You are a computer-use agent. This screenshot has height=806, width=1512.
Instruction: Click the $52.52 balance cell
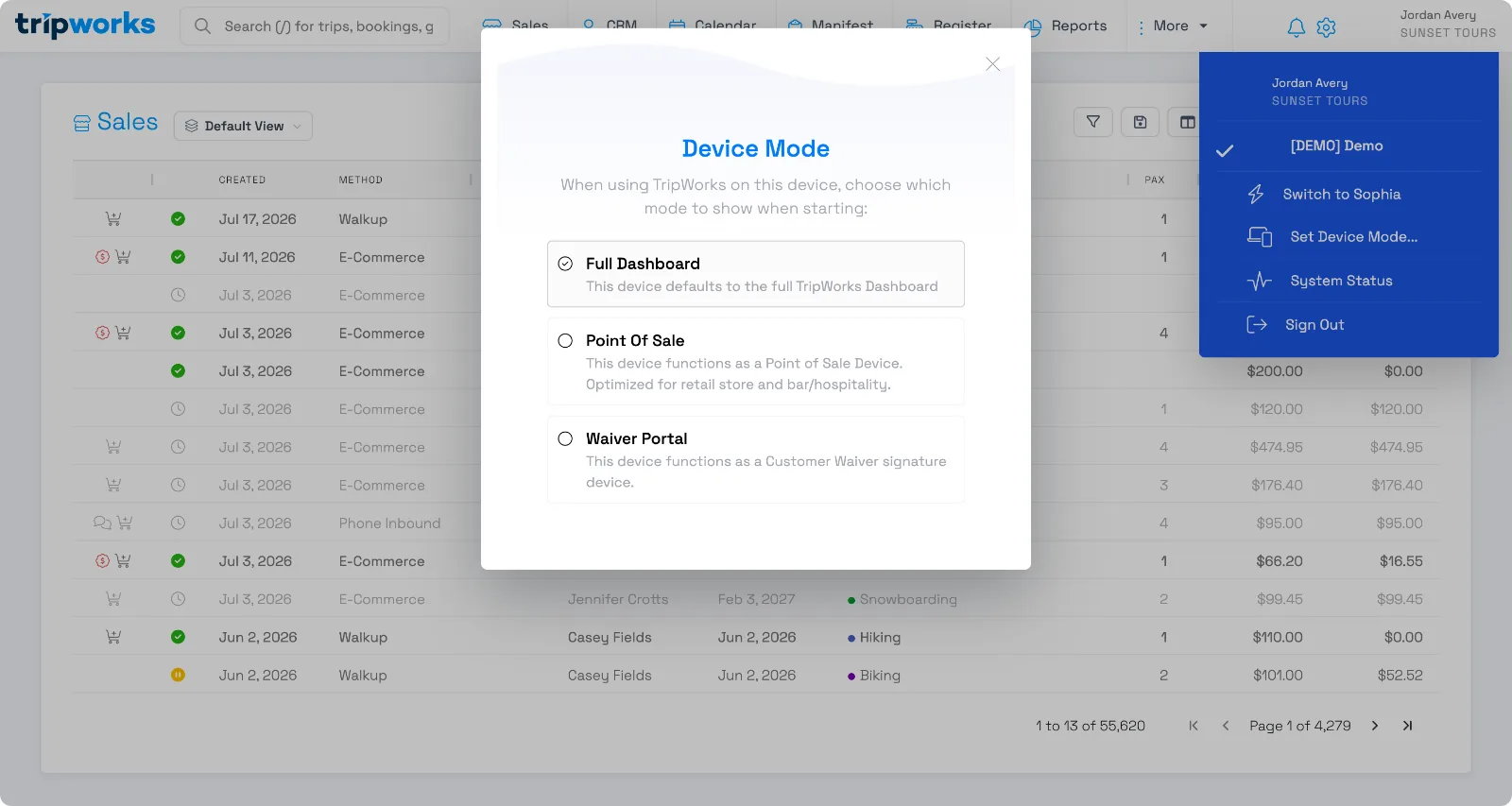pyautogui.click(x=1400, y=675)
